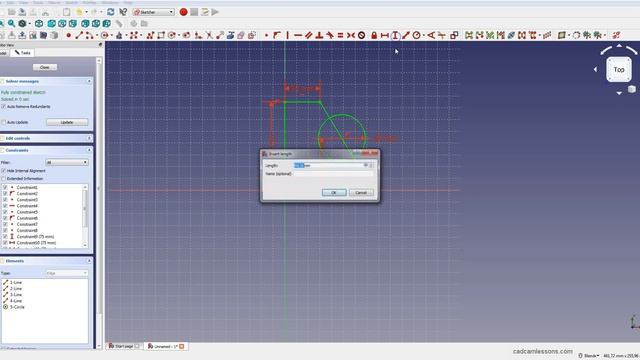This screenshot has height=360, width=640.
Task: Uncheck the Constraint1 checkbox
Action: tap(5, 187)
